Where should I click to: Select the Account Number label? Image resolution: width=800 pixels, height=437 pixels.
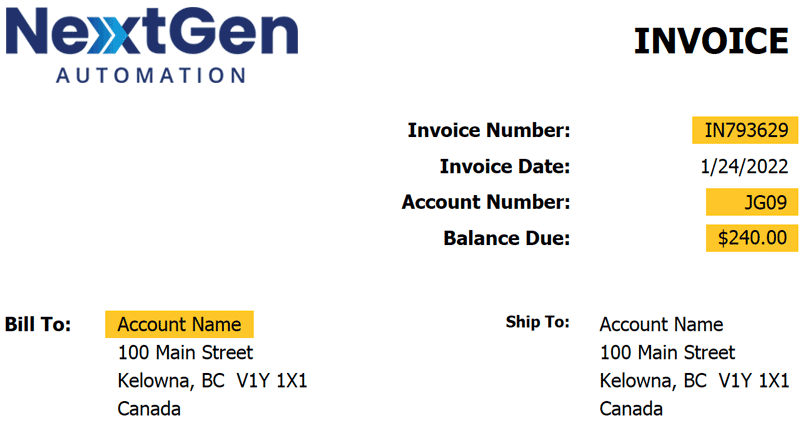486,202
